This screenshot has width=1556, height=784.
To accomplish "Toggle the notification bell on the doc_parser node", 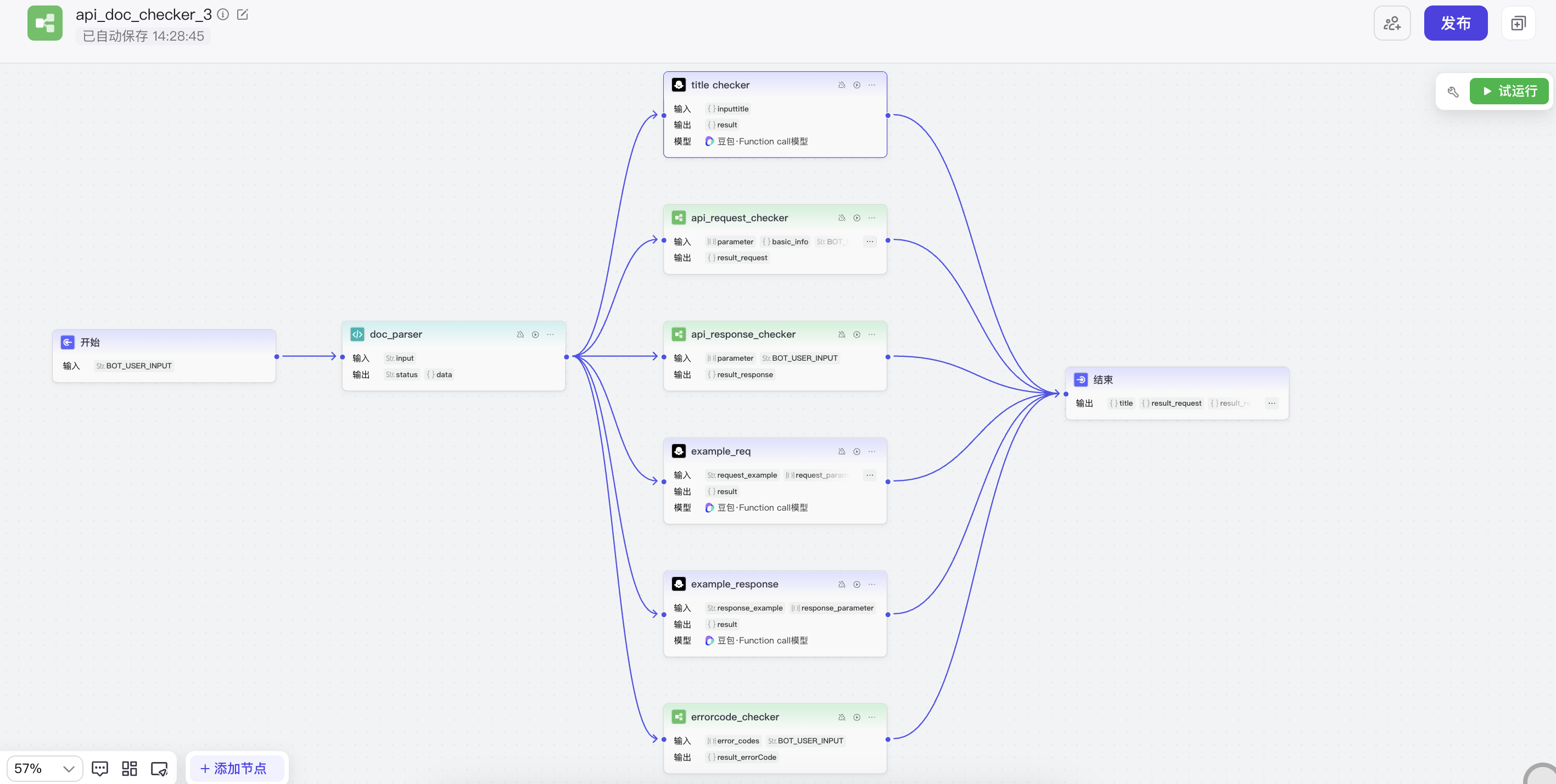I will pyautogui.click(x=520, y=334).
